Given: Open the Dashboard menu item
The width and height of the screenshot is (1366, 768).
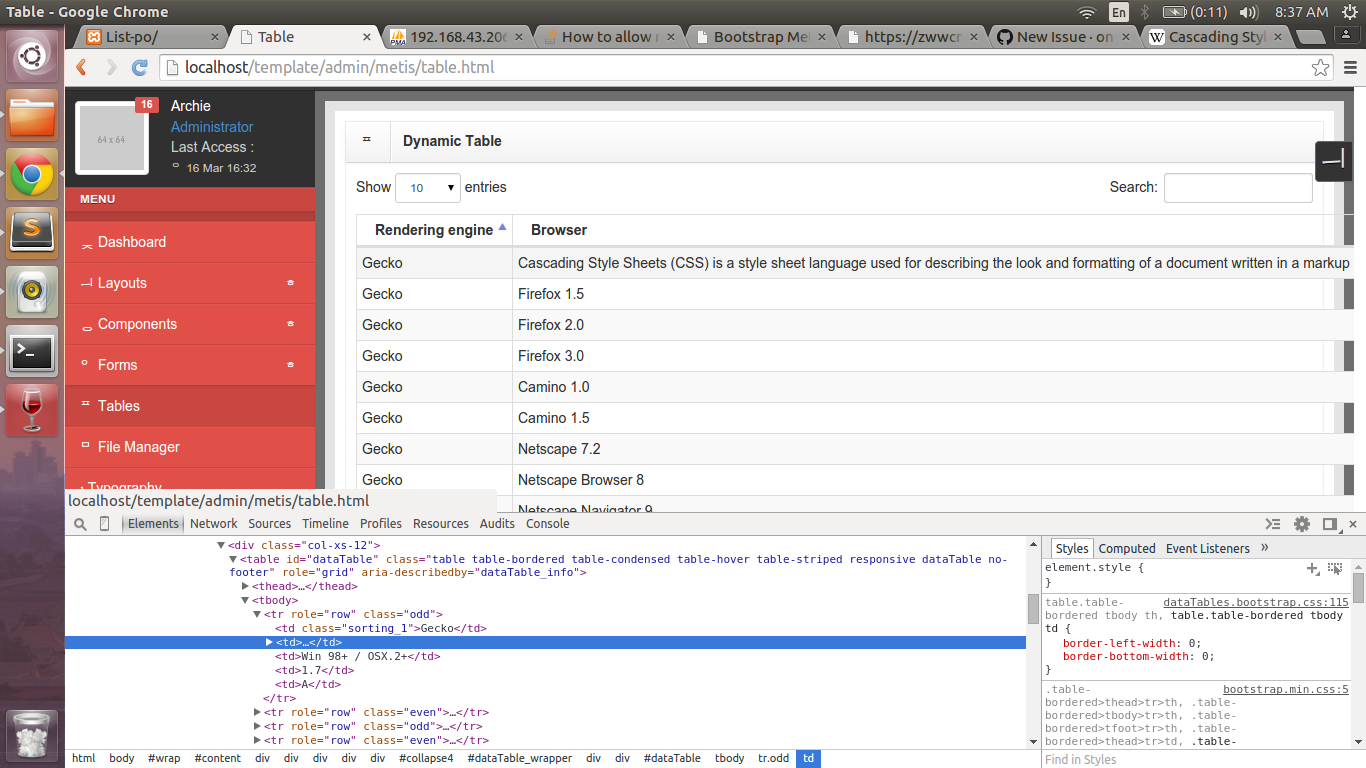Looking at the screenshot, I should coord(190,242).
